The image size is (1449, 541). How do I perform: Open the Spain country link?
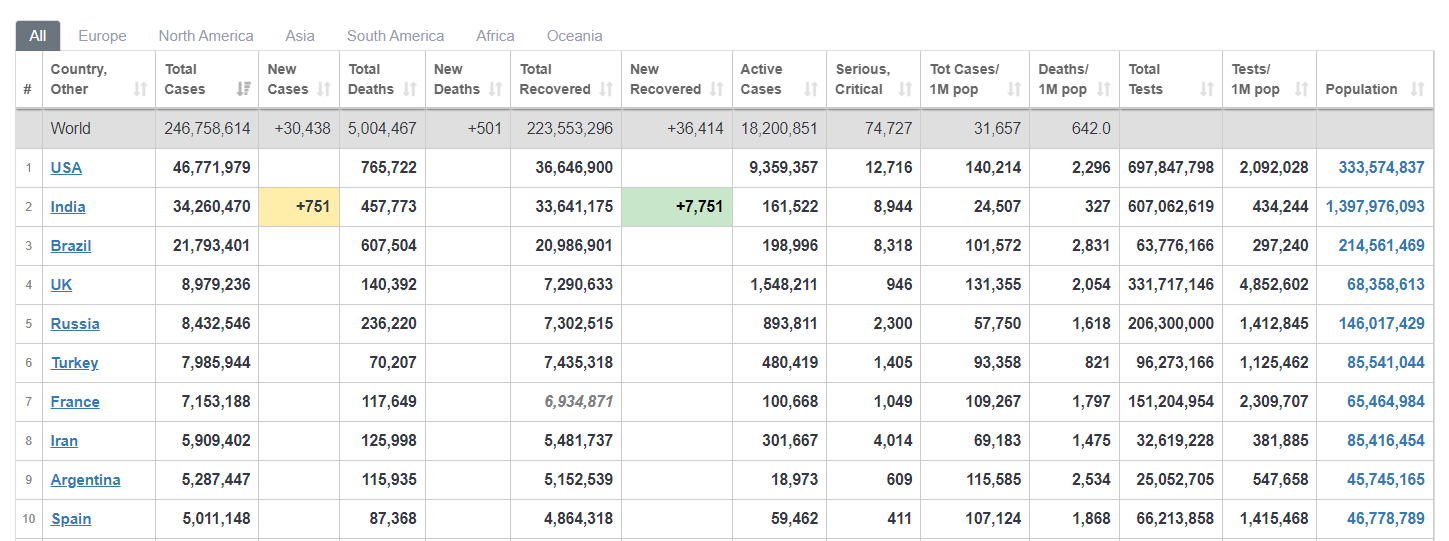pyautogui.click(x=71, y=519)
